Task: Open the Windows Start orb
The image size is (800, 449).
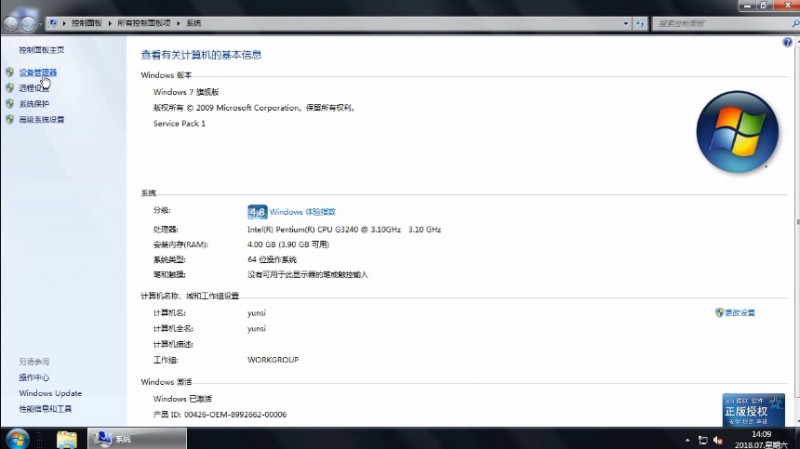Action: 17,439
